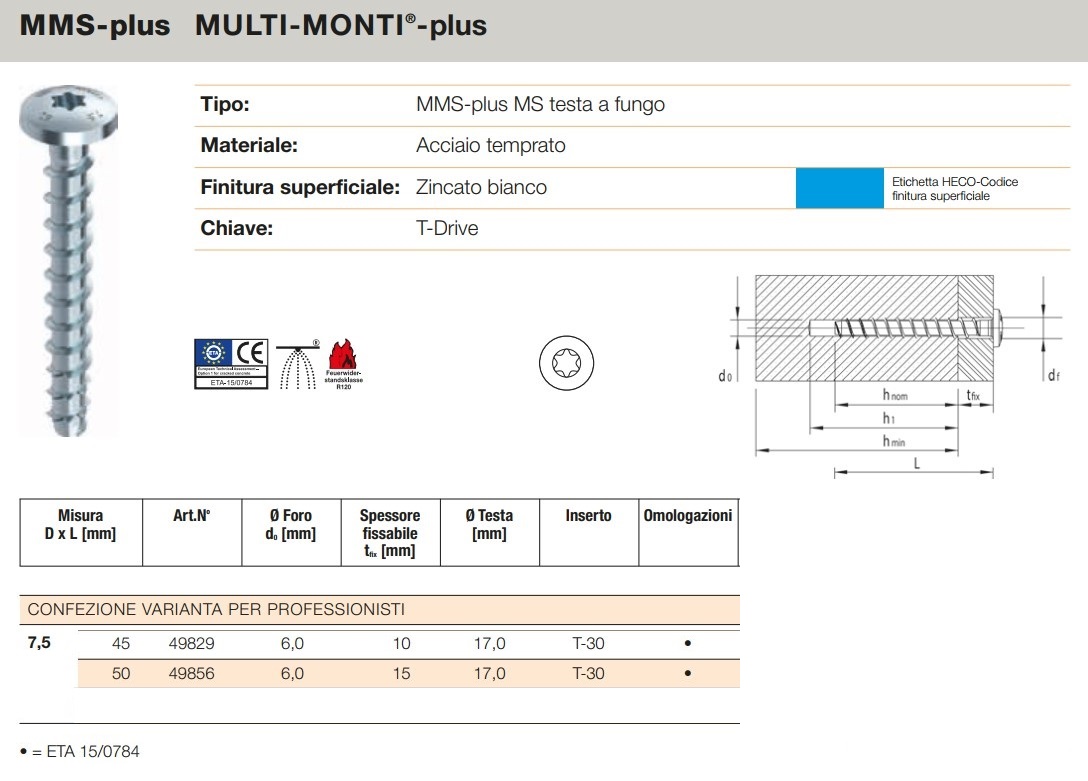
Task: Click the approval dot in the 49829 row
Action: pyautogui.click(x=688, y=644)
